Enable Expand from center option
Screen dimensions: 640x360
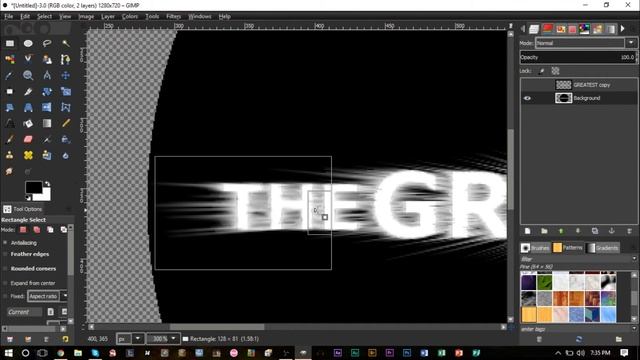coord(5,283)
